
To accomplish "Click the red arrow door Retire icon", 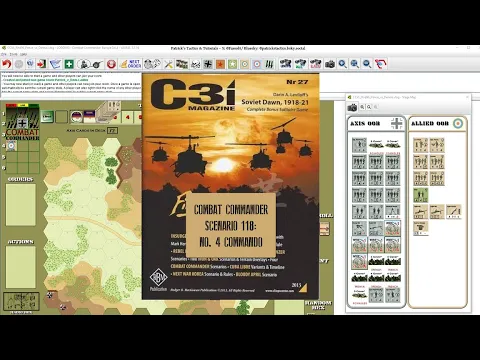I will coord(42,64).
